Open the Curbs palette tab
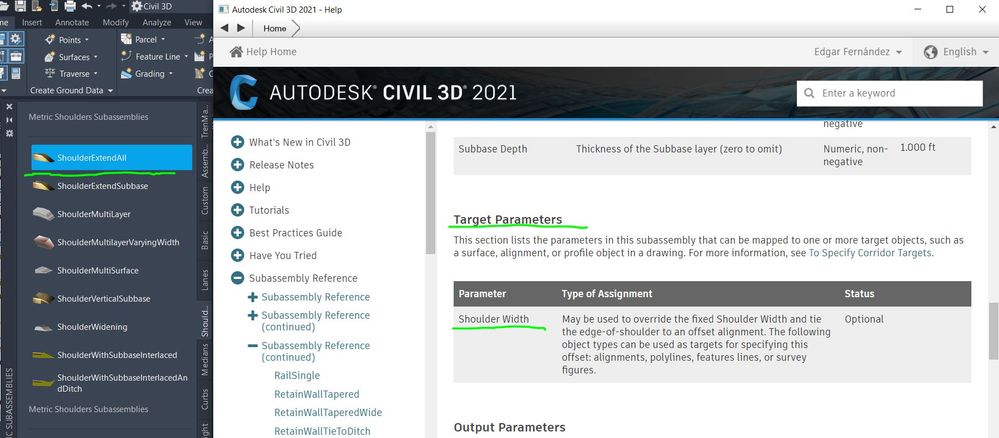 (x=205, y=398)
